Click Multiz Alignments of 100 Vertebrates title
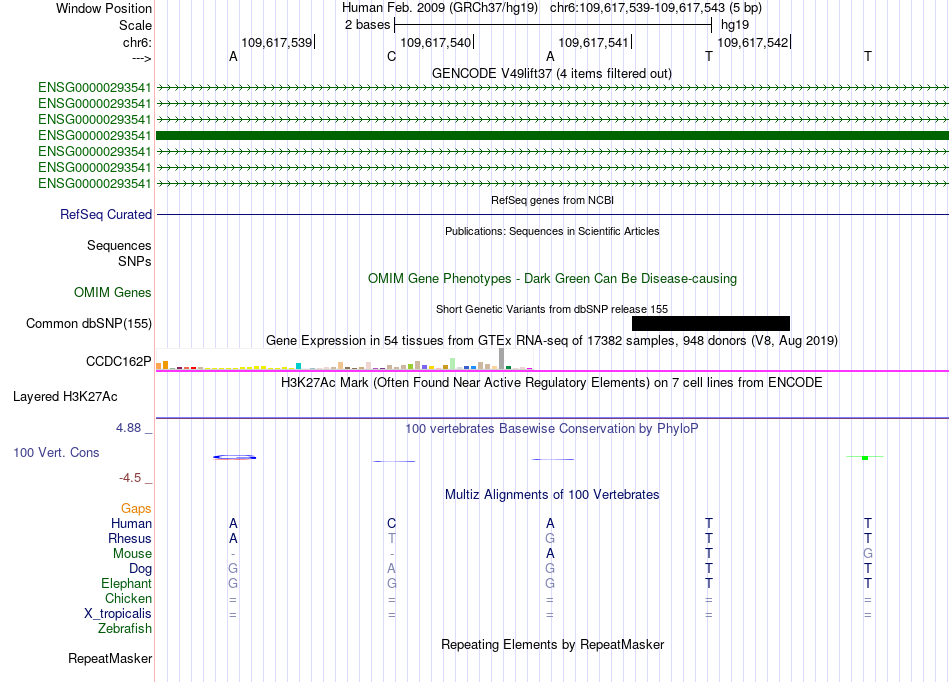The width and height of the screenshot is (950, 682). pos(552,495)
